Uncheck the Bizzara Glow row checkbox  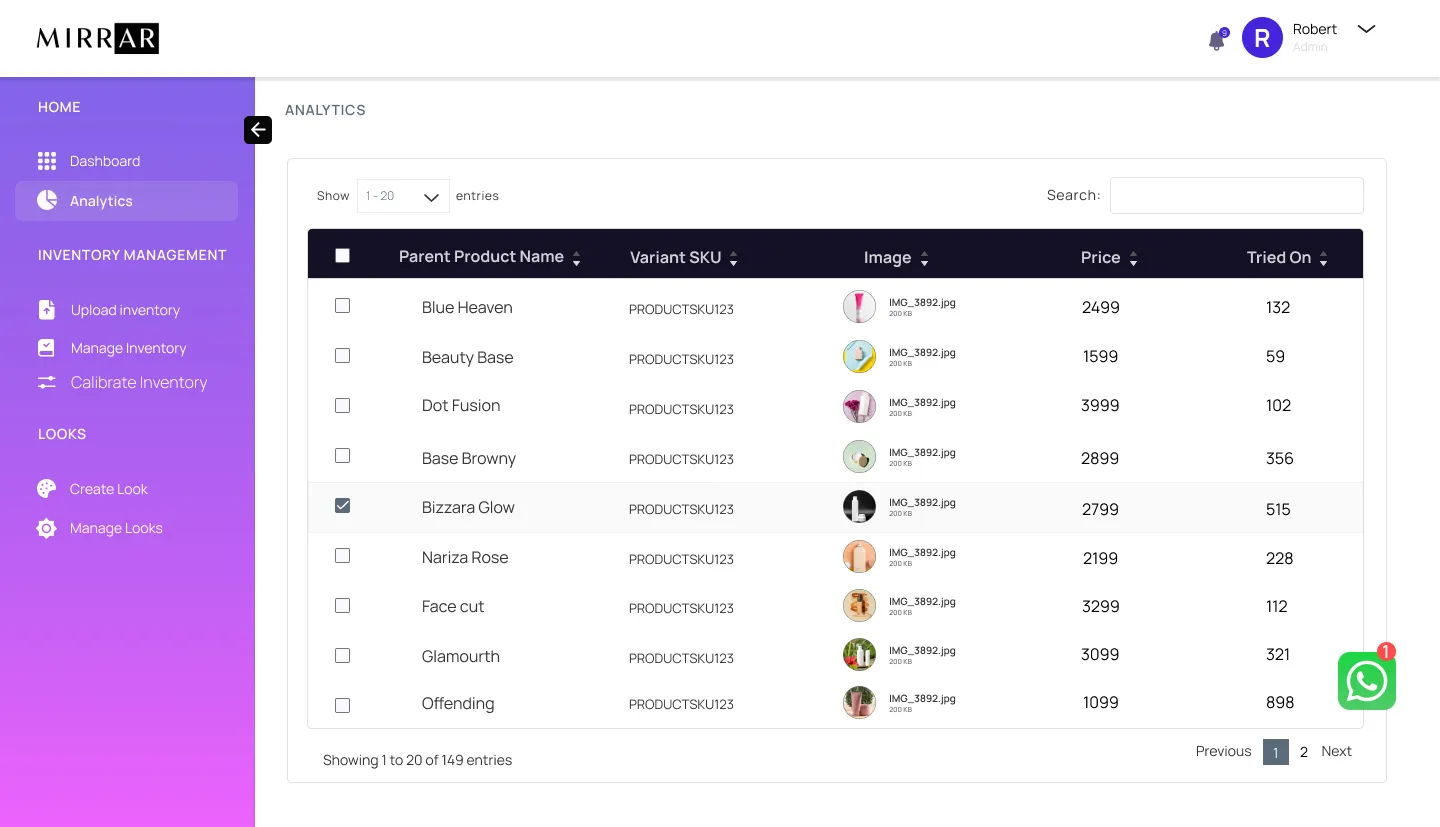click(x=342, y=506)
